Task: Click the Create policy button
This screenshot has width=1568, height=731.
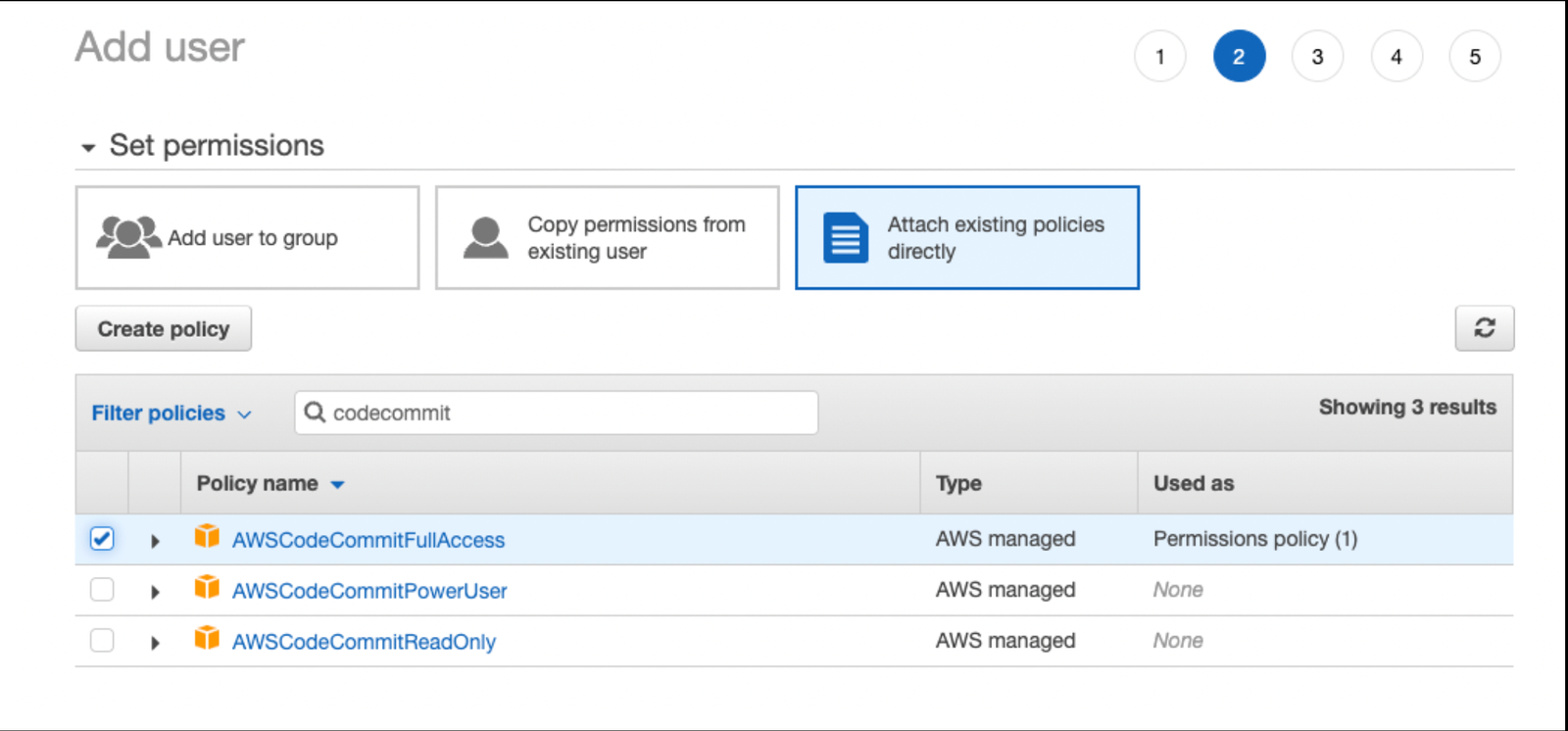Action: point(164,328)
